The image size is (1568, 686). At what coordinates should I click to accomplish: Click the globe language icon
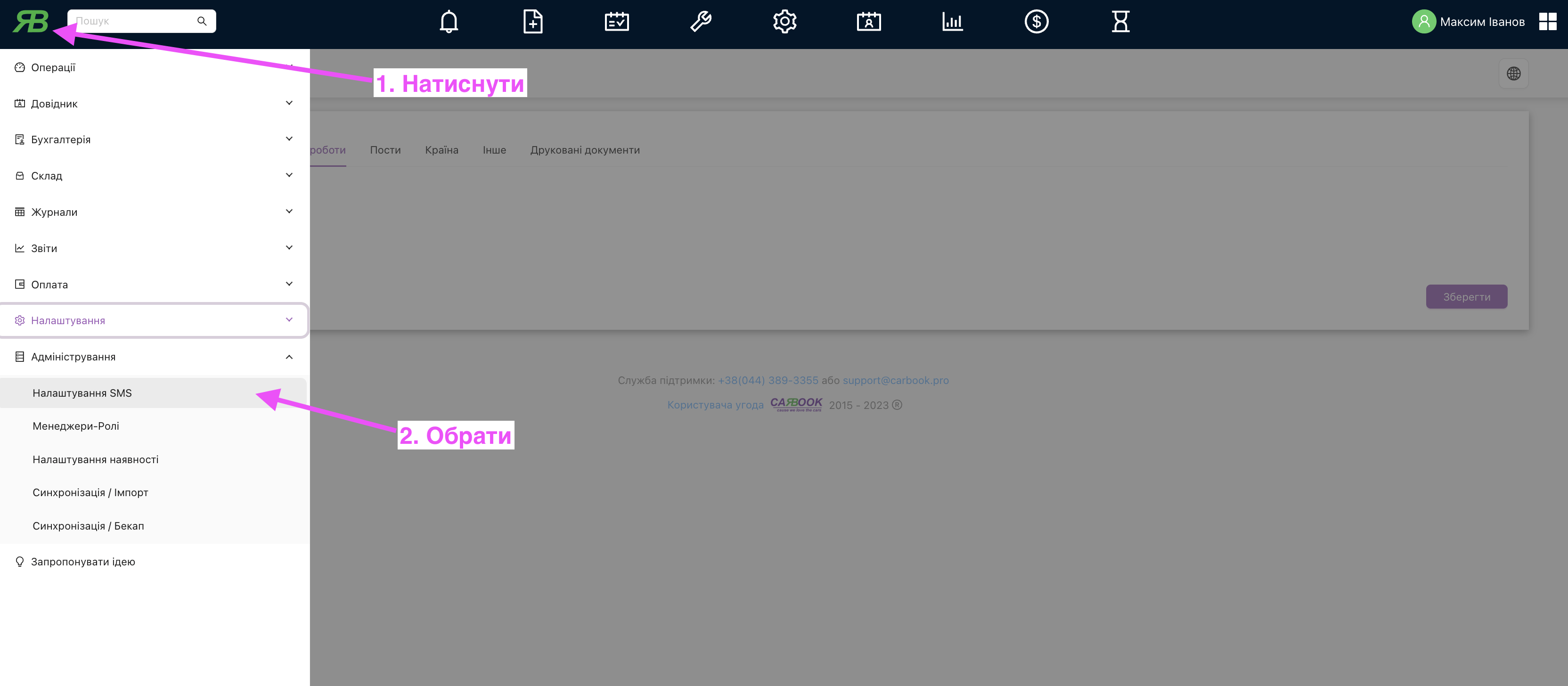[1513, 73]
